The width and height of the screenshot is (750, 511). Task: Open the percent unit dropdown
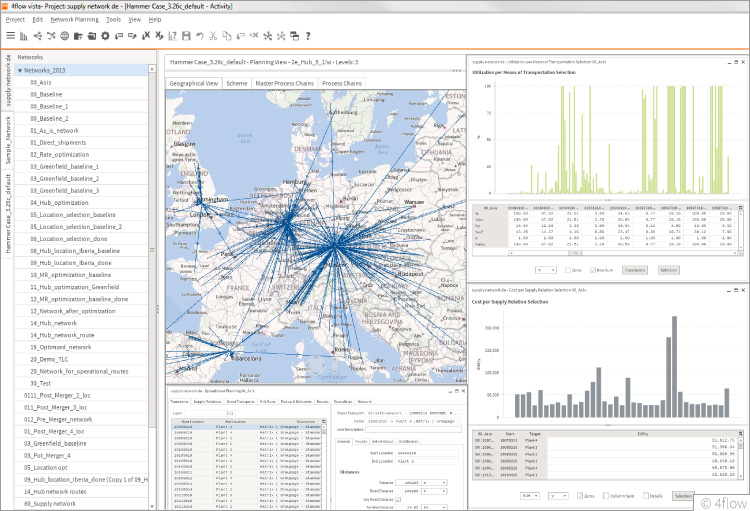pos(546,269)
